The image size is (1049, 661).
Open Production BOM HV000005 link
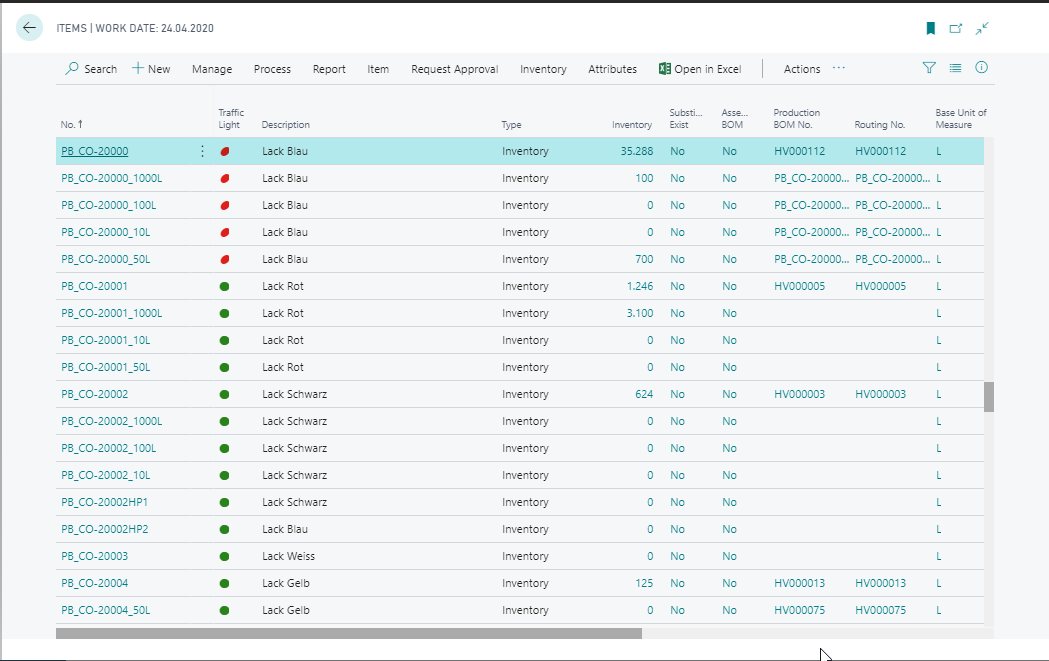tap(799, 286)
